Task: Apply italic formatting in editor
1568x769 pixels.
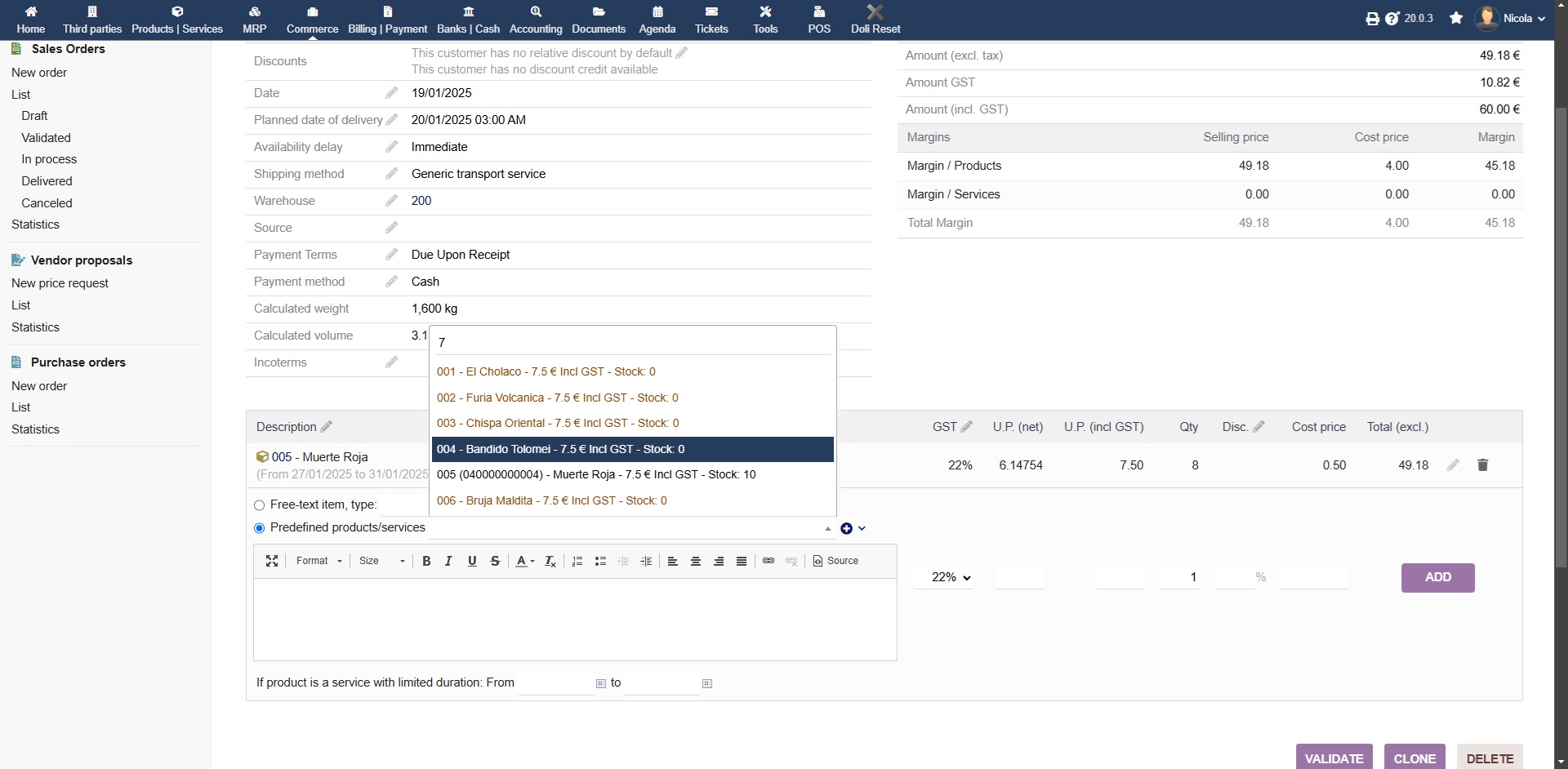Action: click(x=448, y=561)
